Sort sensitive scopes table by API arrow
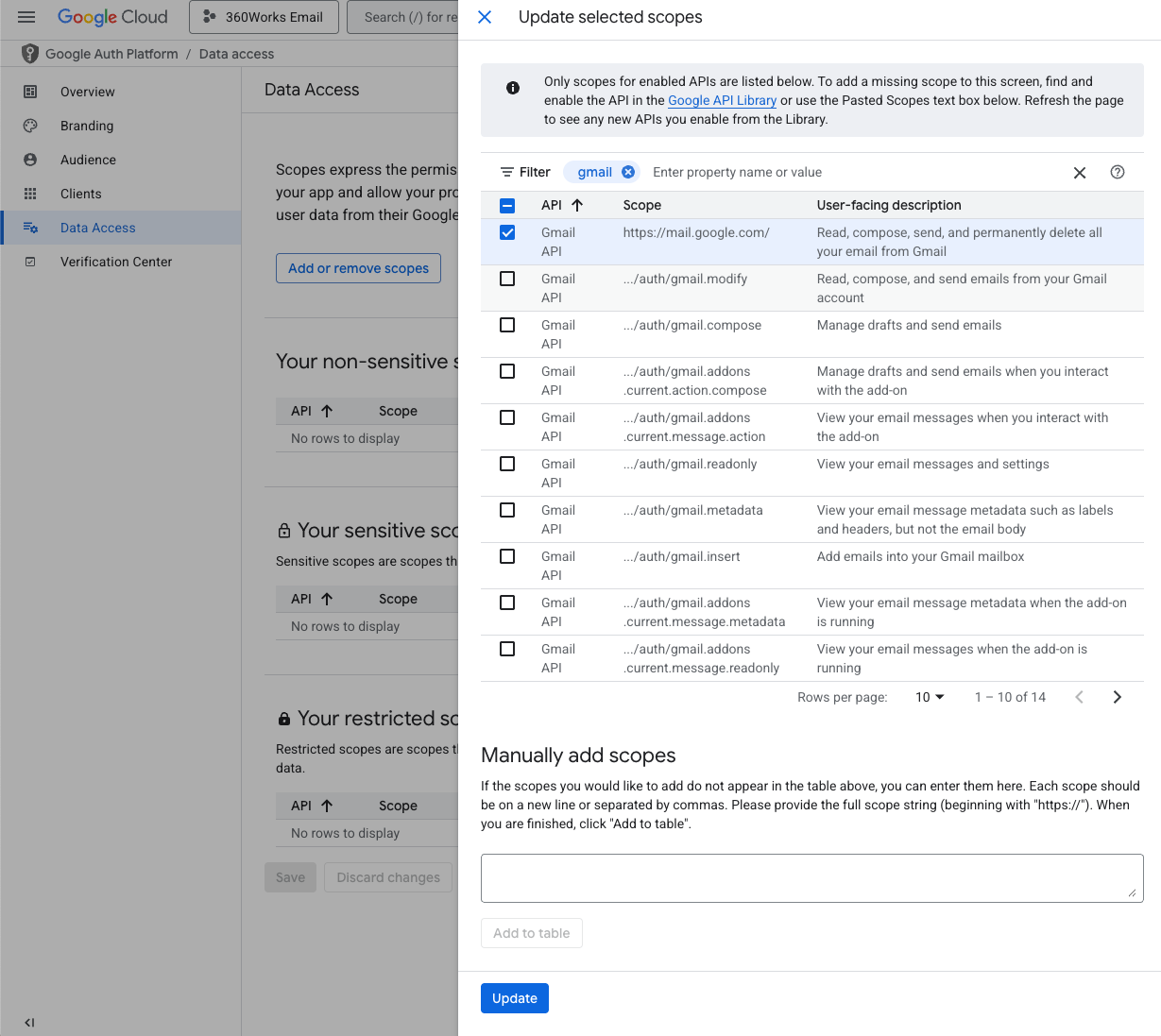The width and height of the screenshot is (1161, 1036). coord(327,599)
